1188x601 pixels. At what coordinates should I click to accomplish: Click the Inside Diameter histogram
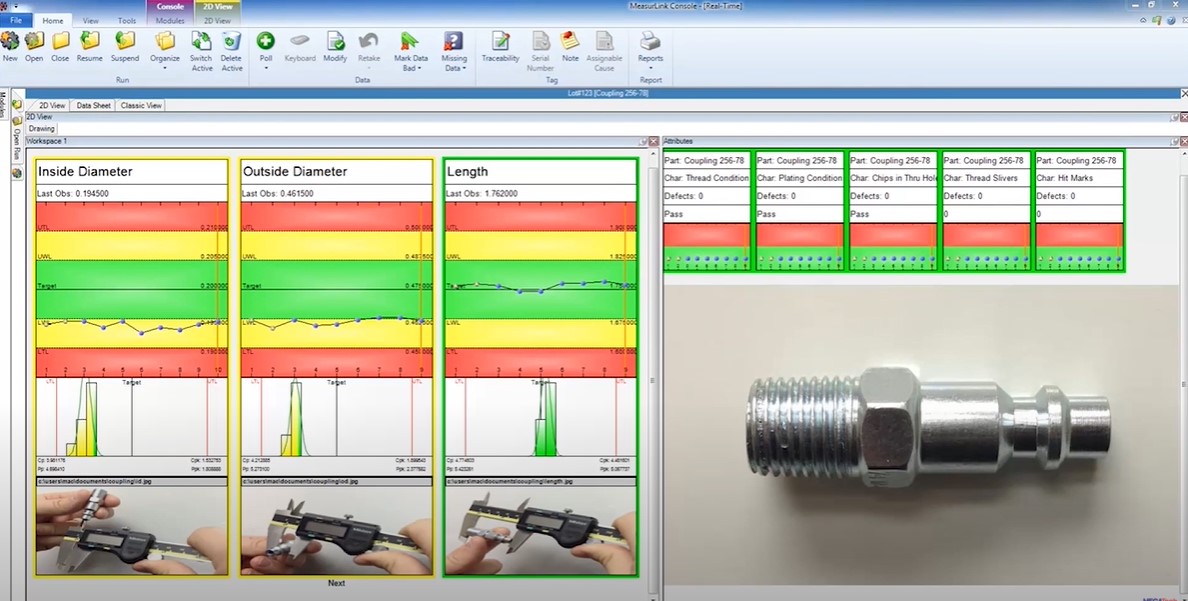click(x=132, y=417)
